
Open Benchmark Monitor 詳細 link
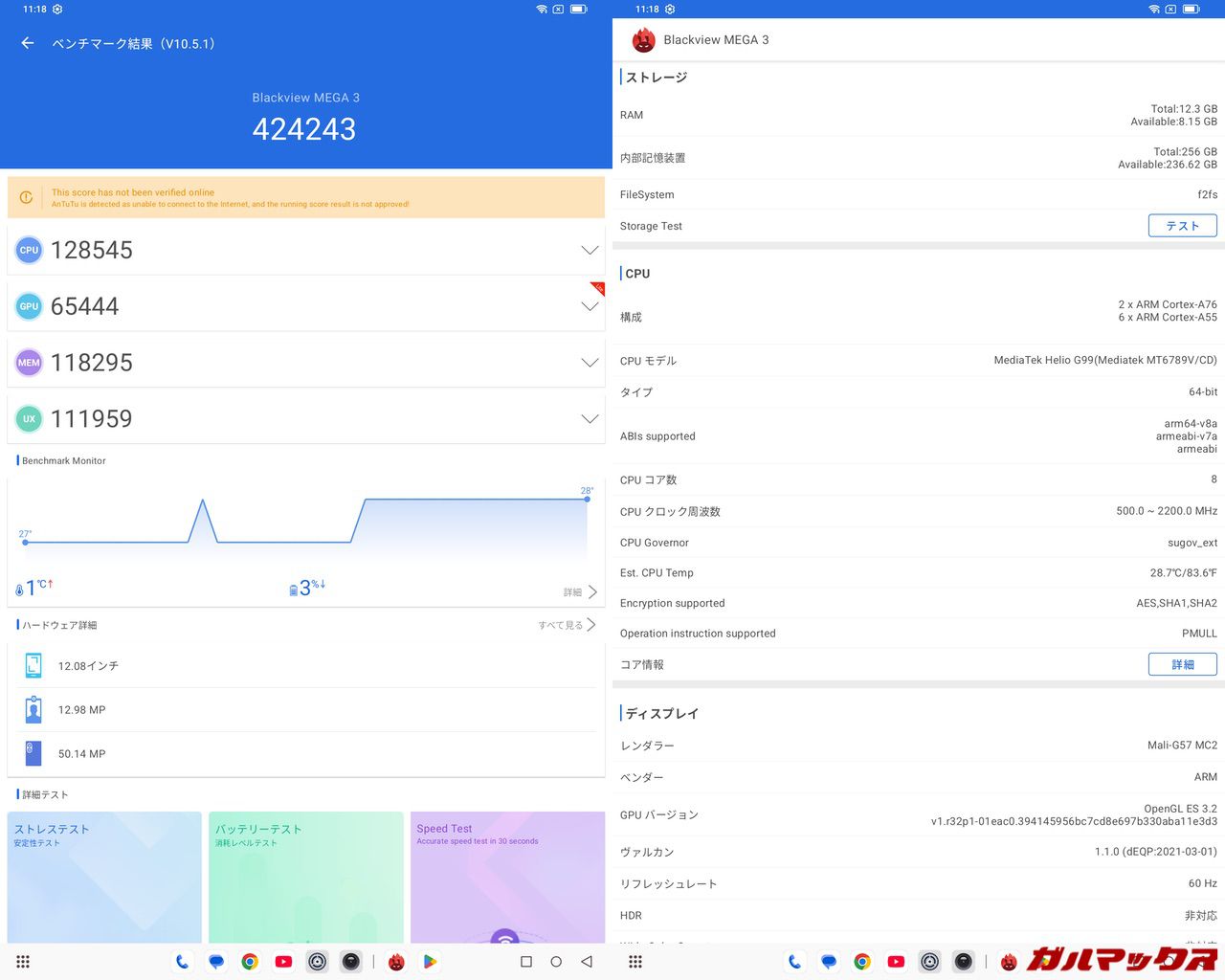tap(580, 592)
